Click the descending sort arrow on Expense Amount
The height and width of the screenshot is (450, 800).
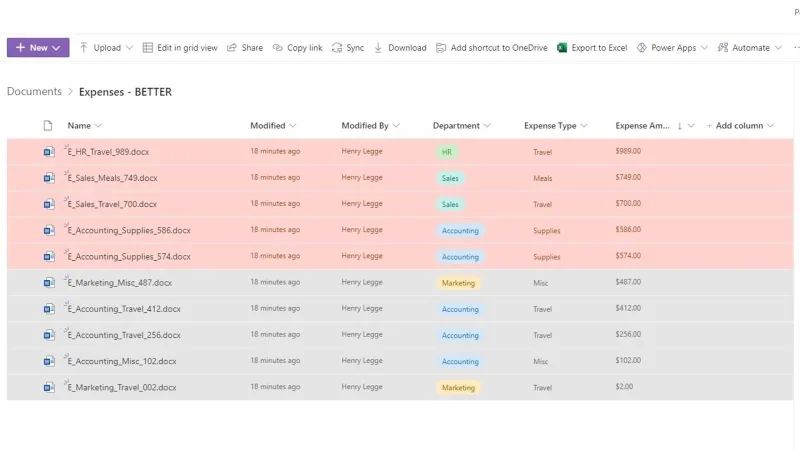tap(680, 126)
